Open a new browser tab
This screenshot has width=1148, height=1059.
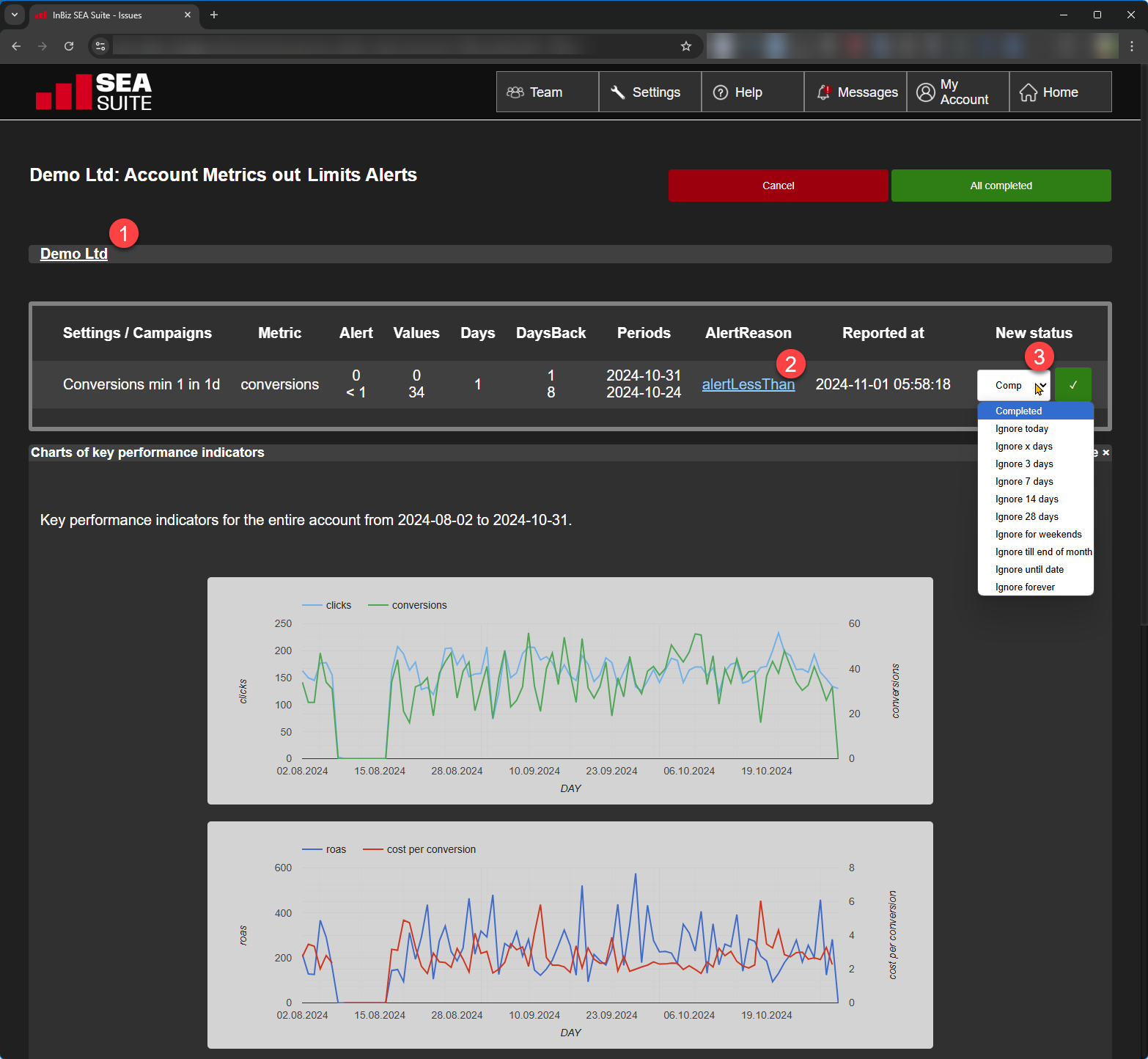(x=214, y=15)
